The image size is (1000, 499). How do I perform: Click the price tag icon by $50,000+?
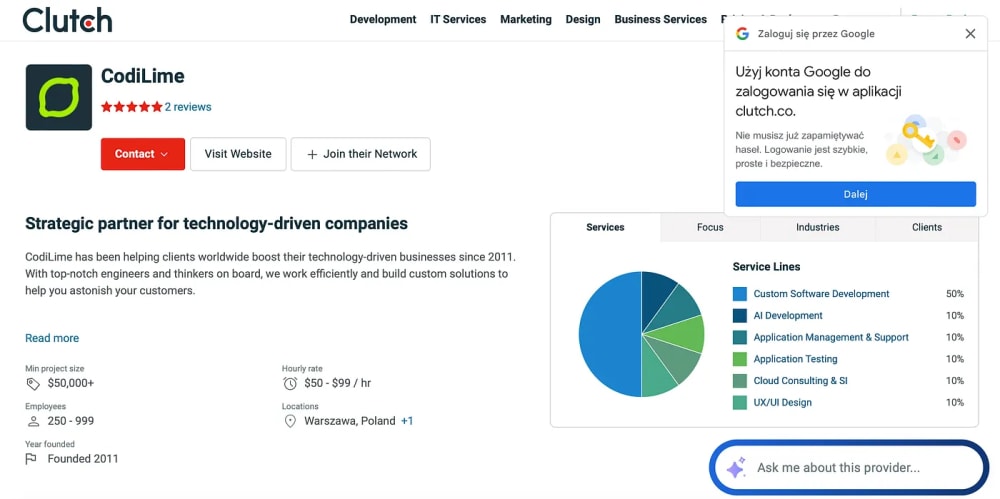point(33,384)
